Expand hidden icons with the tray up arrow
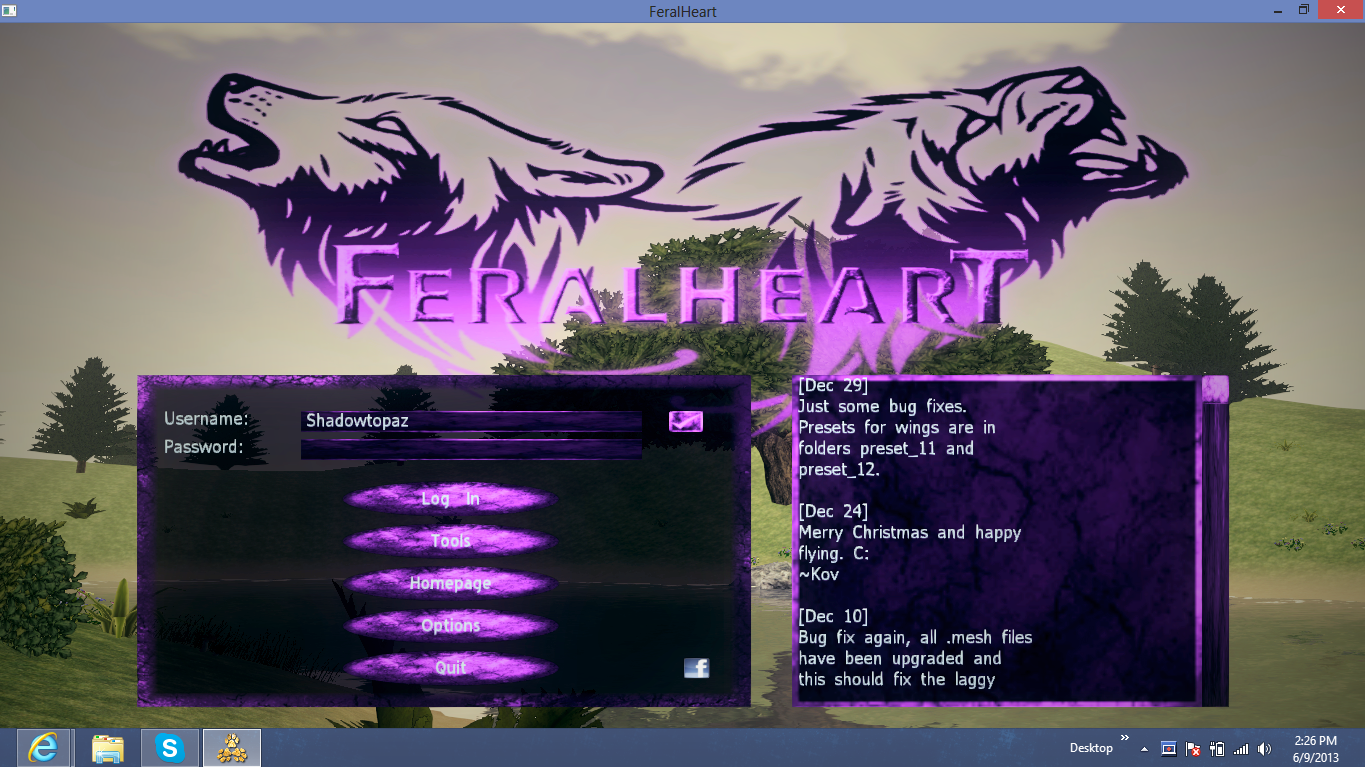 click(1144, 749)
